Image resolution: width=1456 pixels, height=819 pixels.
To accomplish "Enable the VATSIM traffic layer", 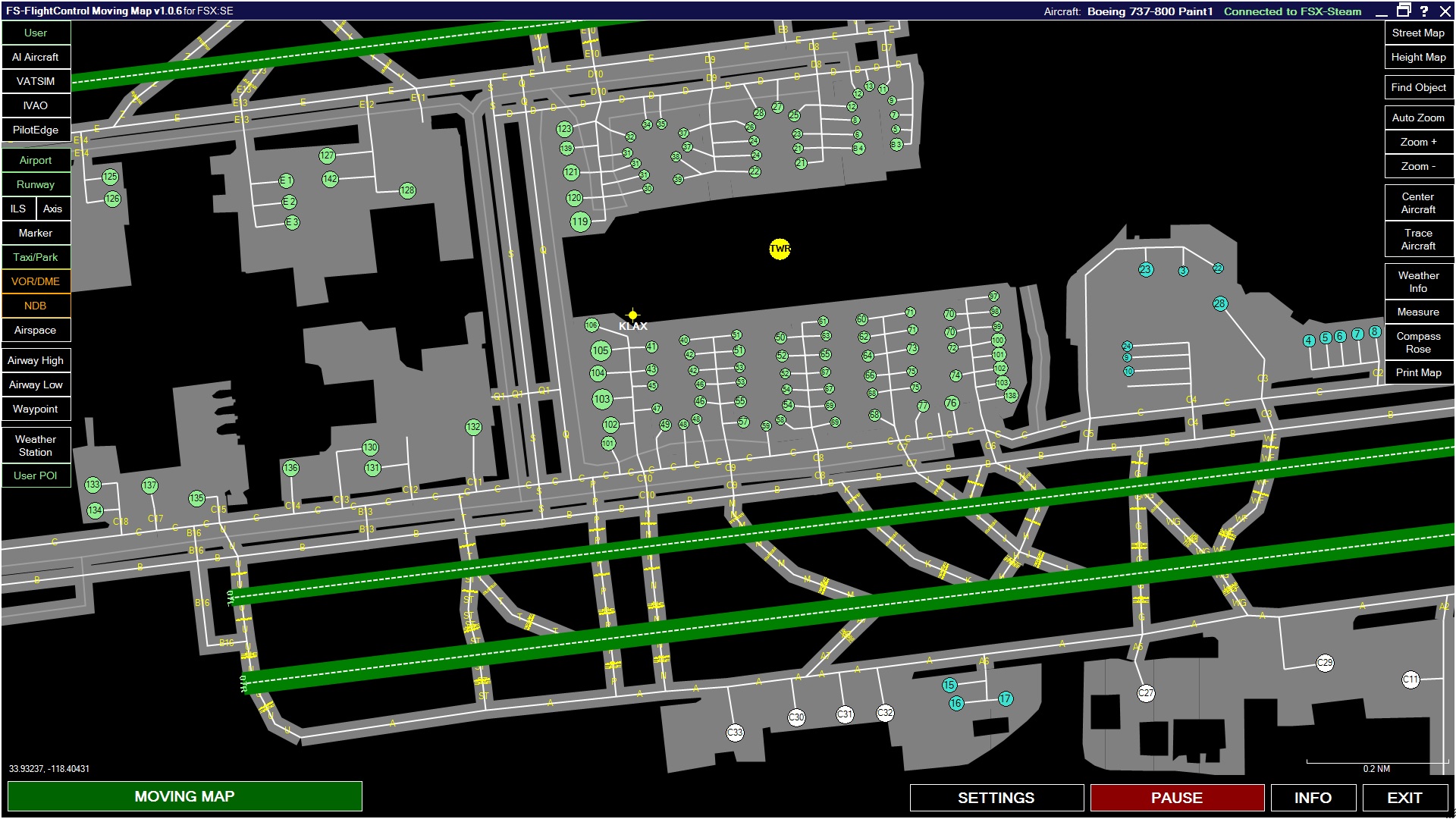I will pos(36,81).
